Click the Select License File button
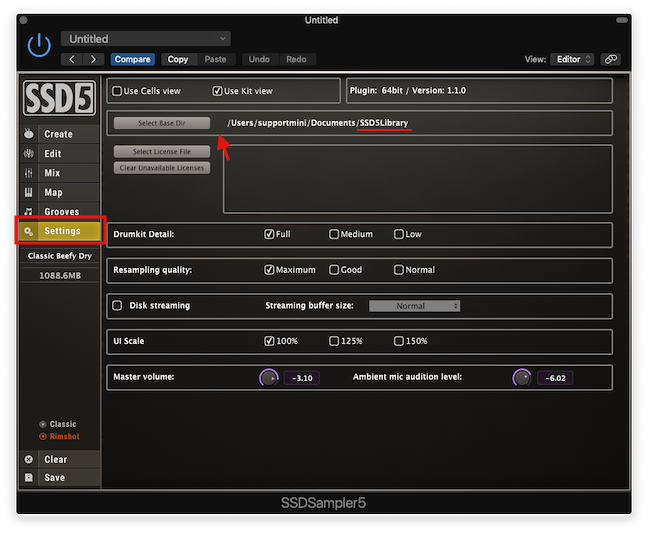Screen dimensions: 648x533 click(x=161, y=152)
